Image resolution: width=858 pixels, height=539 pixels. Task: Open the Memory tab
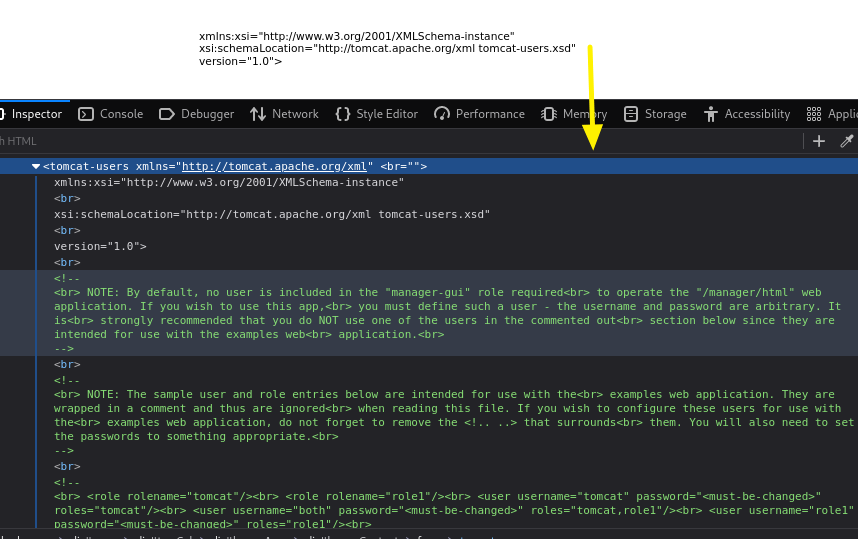point(574,114)
